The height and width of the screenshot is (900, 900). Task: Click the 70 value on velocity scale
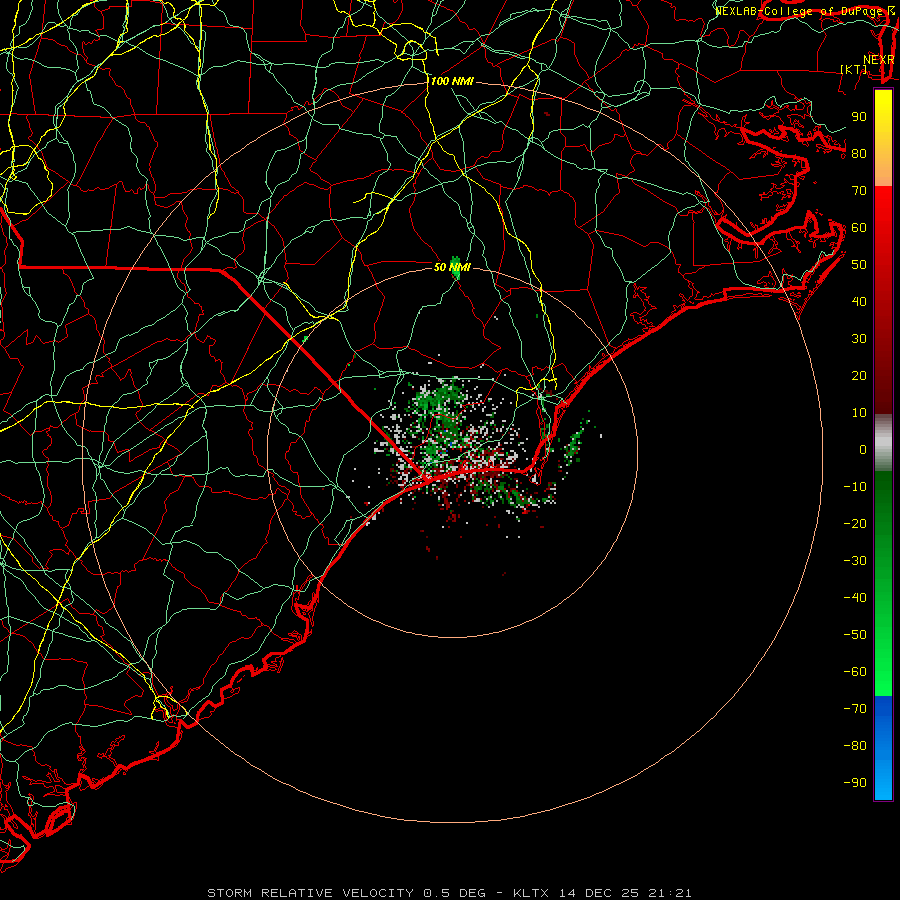click(859, 191)
